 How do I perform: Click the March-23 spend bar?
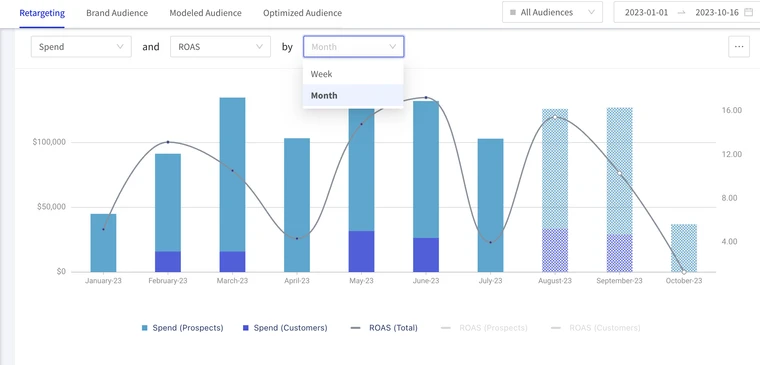click(x=232, y=185)
